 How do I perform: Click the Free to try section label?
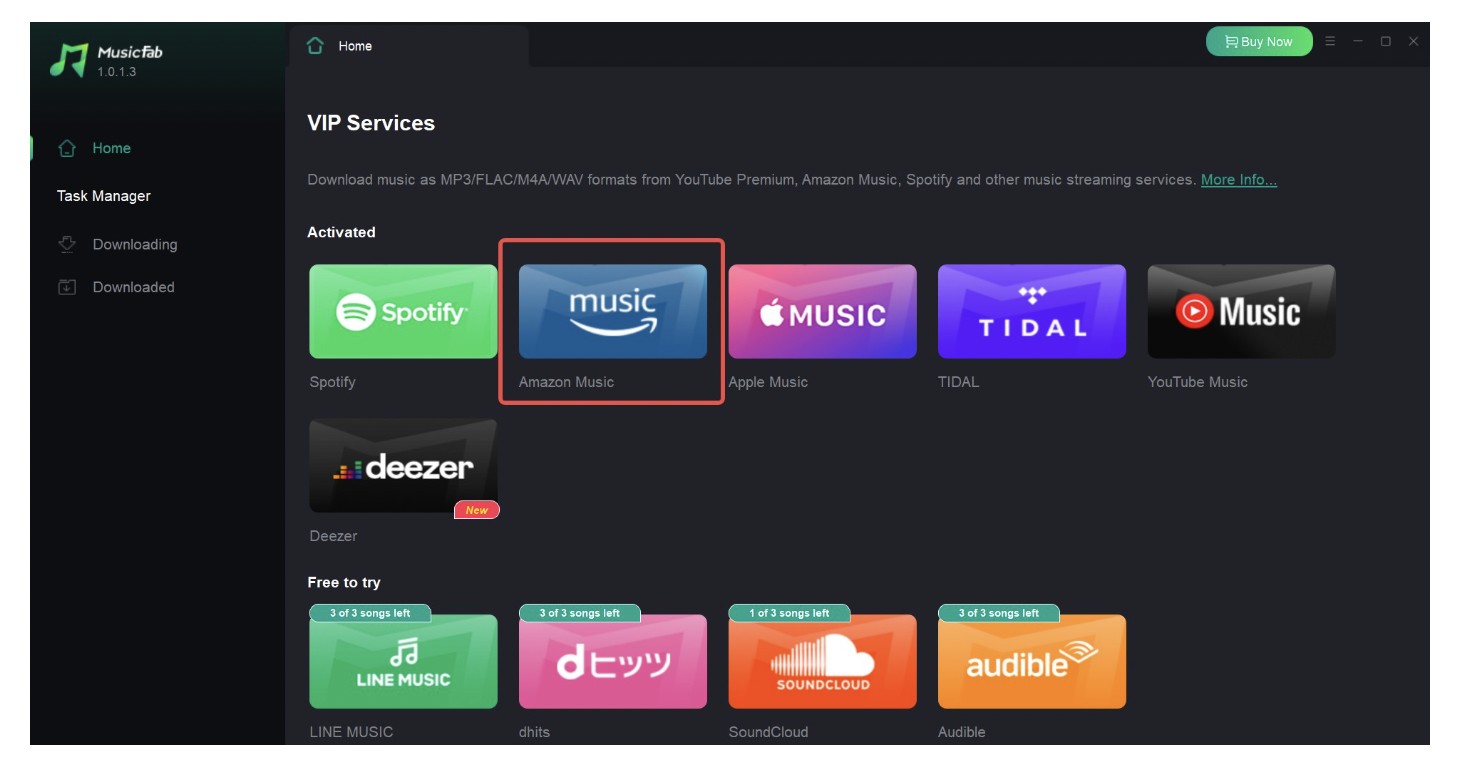pyautogui.click(x=344, y=582)
